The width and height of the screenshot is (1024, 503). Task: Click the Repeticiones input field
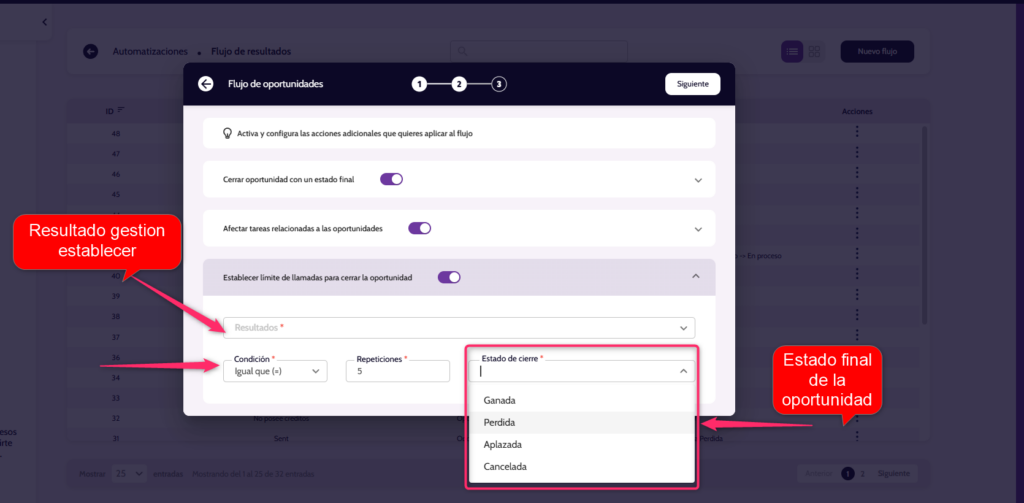click(x=398, y=370)
